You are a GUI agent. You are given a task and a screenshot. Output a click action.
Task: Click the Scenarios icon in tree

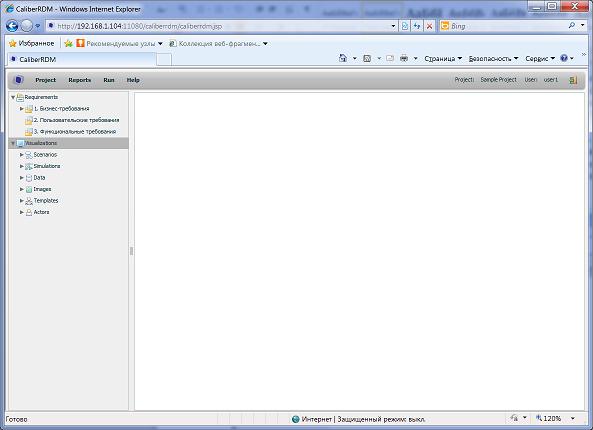[29, 155]
